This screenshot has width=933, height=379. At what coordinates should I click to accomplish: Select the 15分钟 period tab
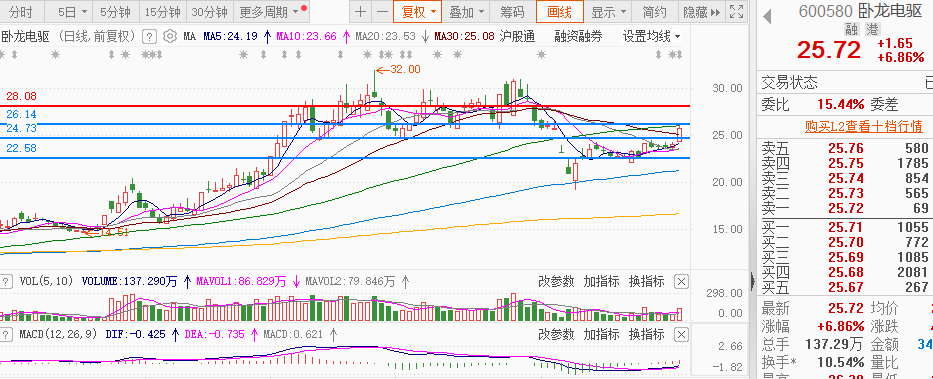163,11
